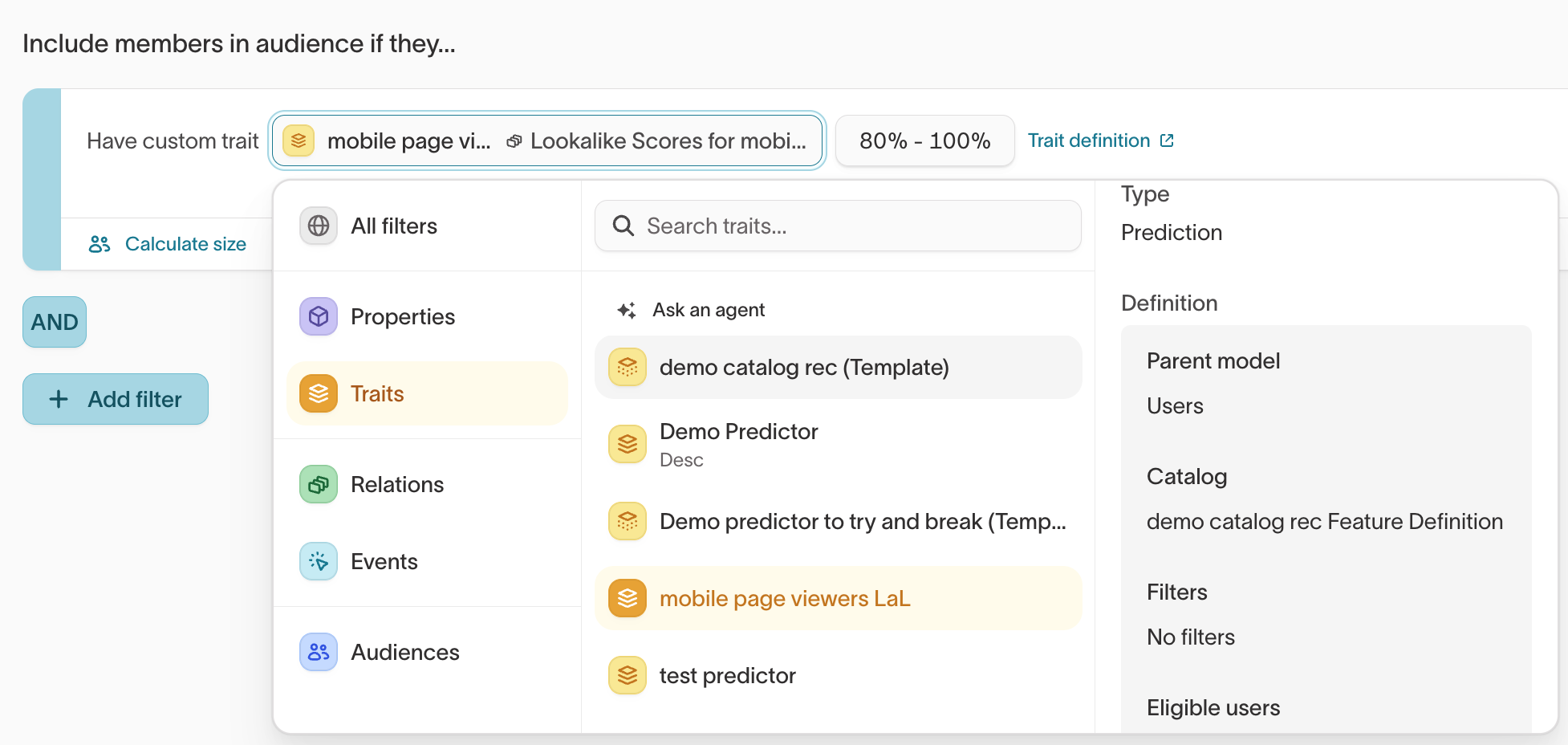Click the orange Traits stack icon

(x=319, y=393)
